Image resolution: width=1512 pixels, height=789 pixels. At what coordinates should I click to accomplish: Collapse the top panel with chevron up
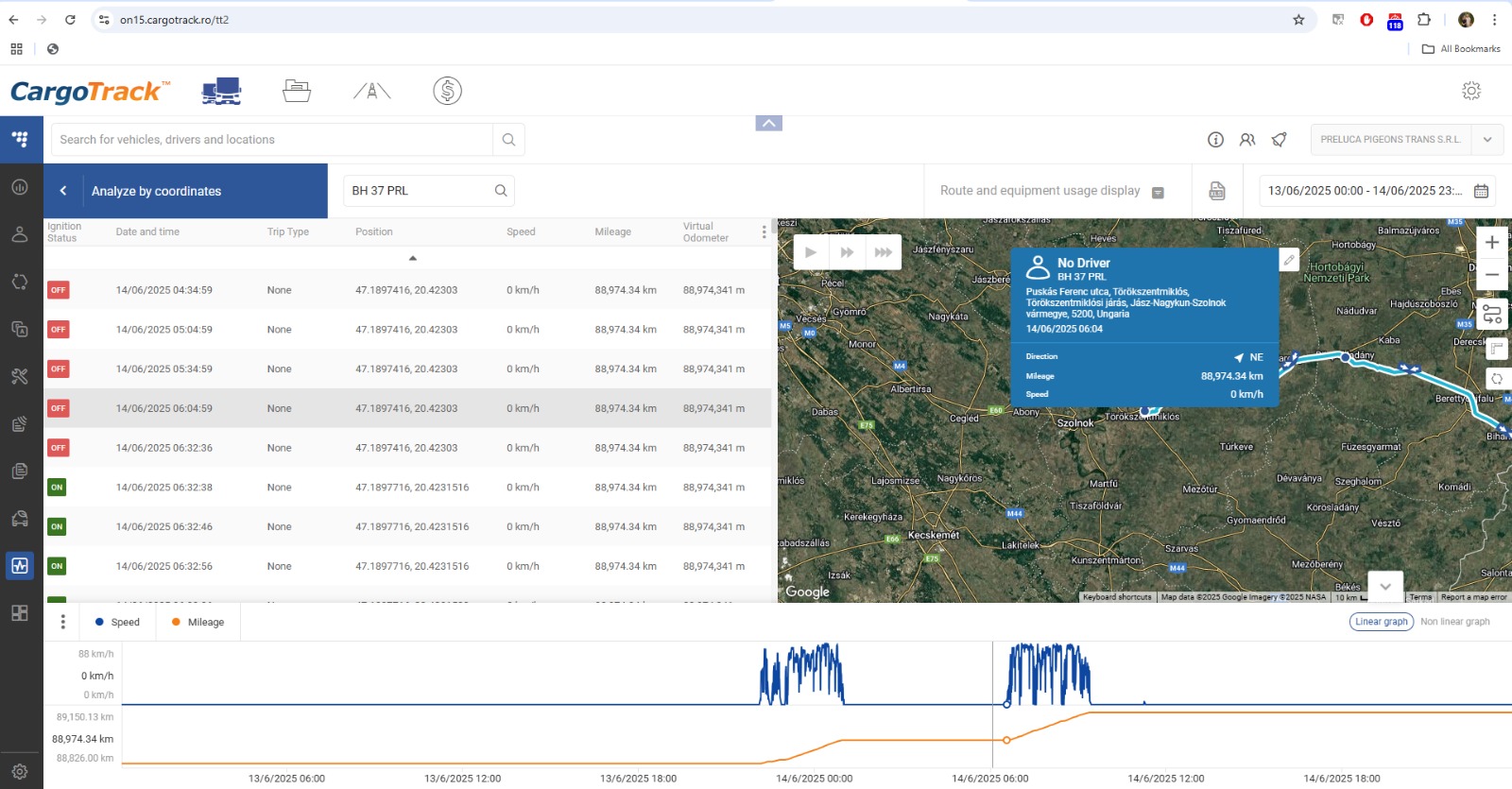(x=768, y=124)
